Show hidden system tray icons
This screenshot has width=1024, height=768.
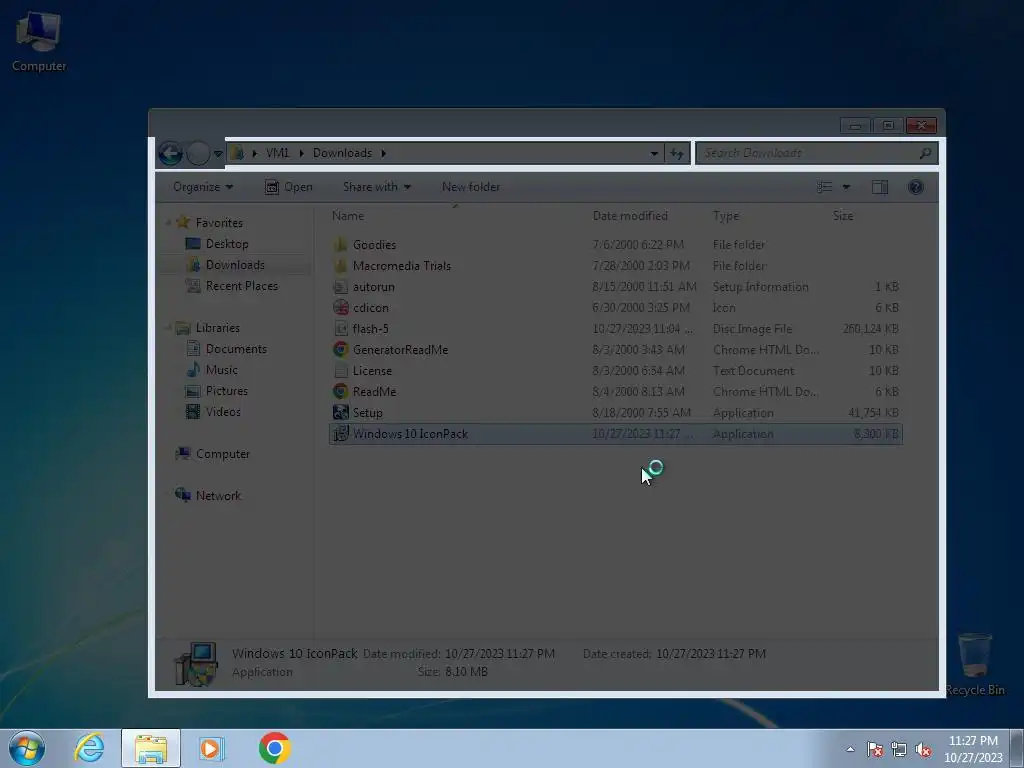[x=850, y=749]
